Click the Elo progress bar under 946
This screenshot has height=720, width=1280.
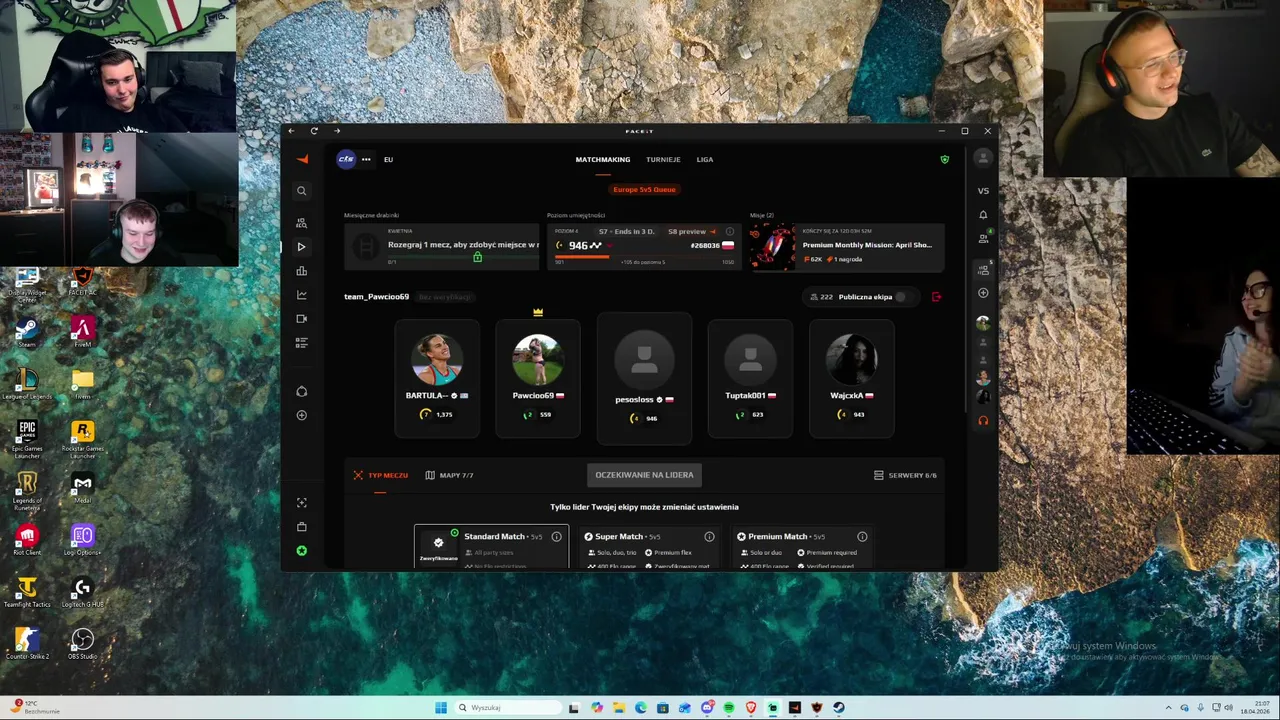click(644, 257)
